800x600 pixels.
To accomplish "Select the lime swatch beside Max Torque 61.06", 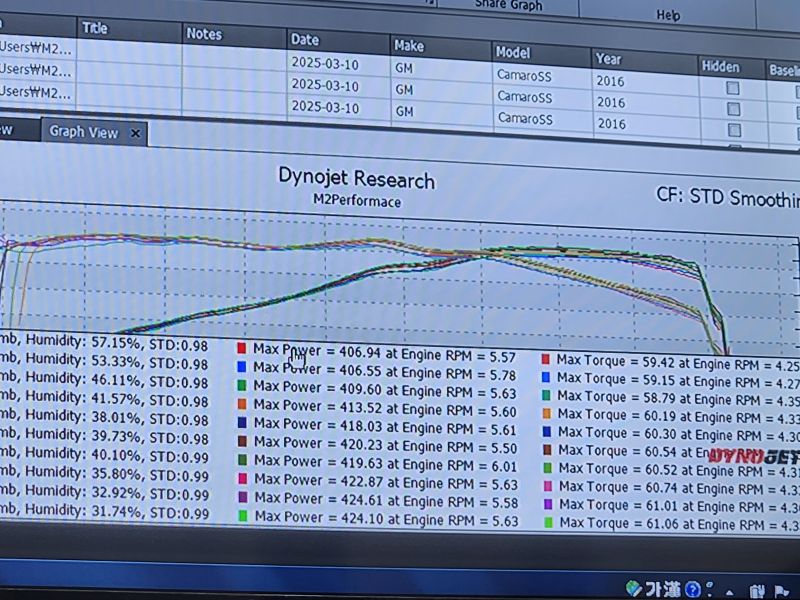I will (548, 522).
